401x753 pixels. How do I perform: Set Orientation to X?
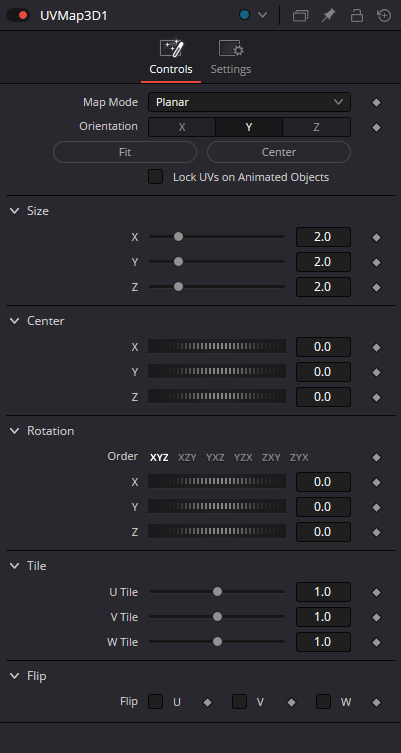click(182, 127)
